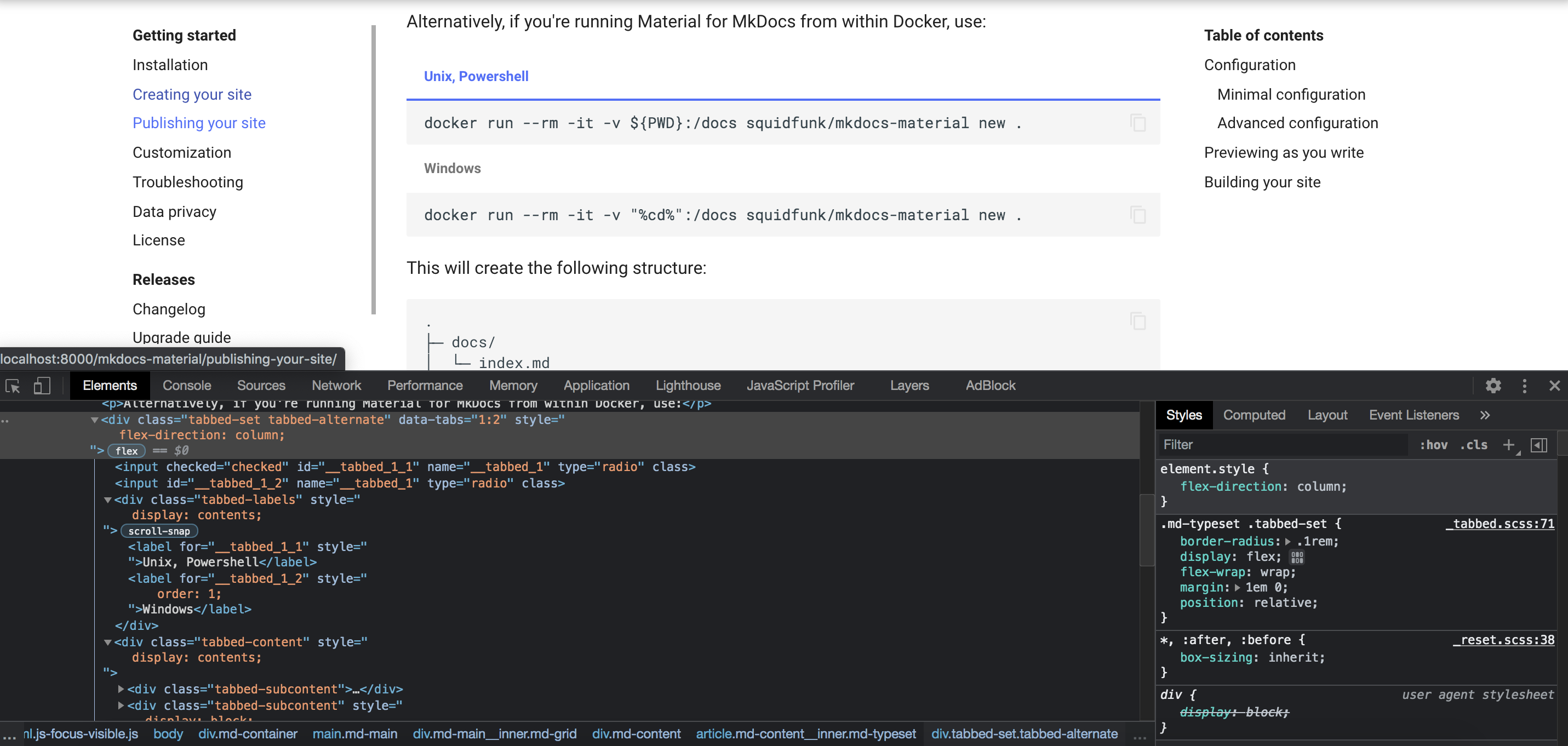Toggle the .cls class editor
This screenshot has width=1568, height=746.
pyautogui.click(x=1474, y=445)
